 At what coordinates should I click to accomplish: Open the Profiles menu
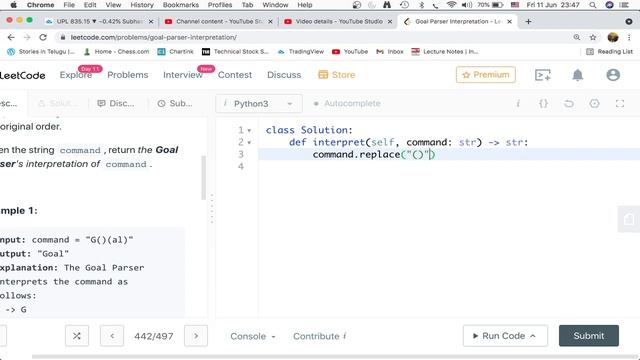pos(220,5)
